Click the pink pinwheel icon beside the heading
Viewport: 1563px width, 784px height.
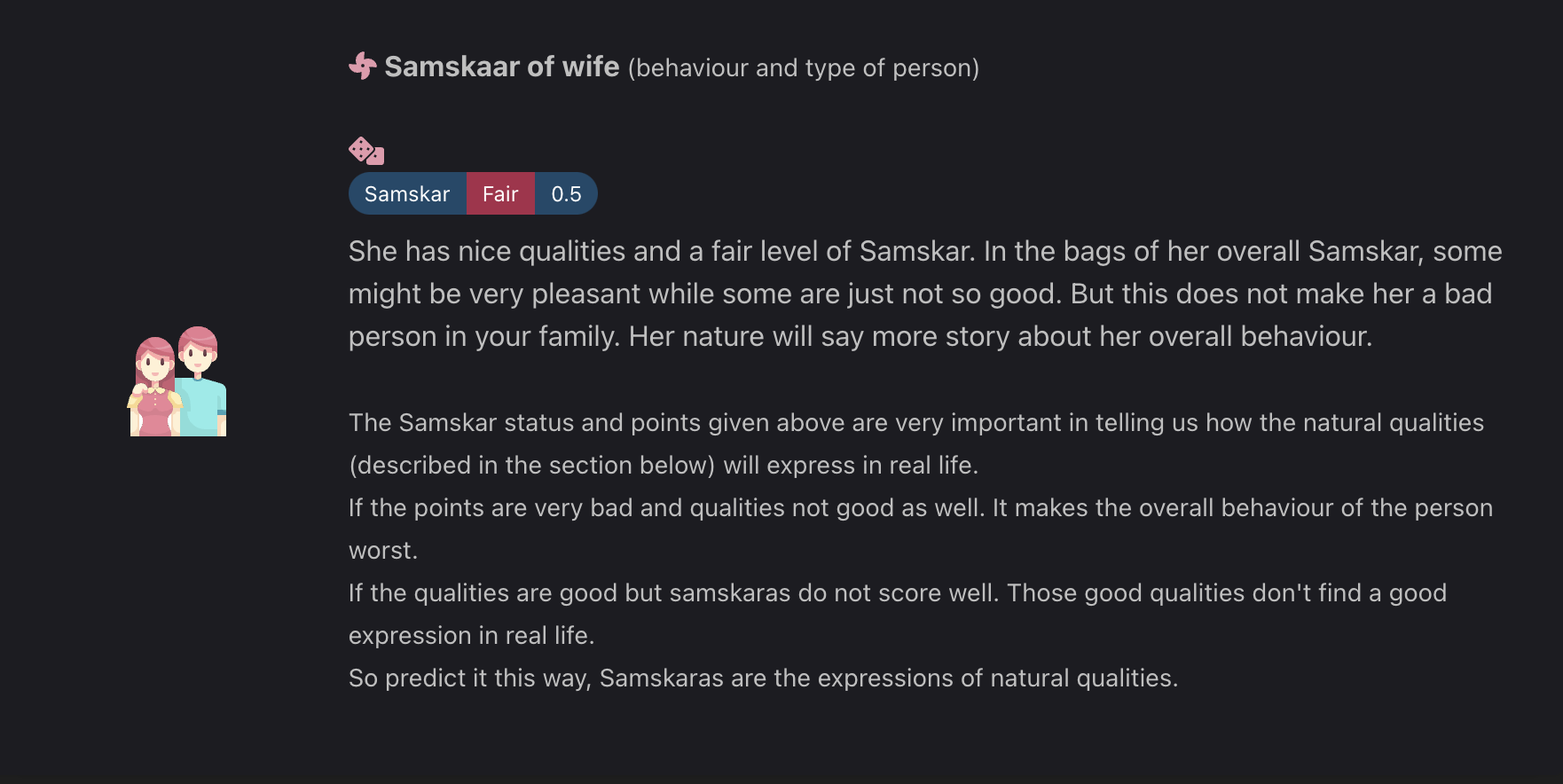[x=362, y=66]
